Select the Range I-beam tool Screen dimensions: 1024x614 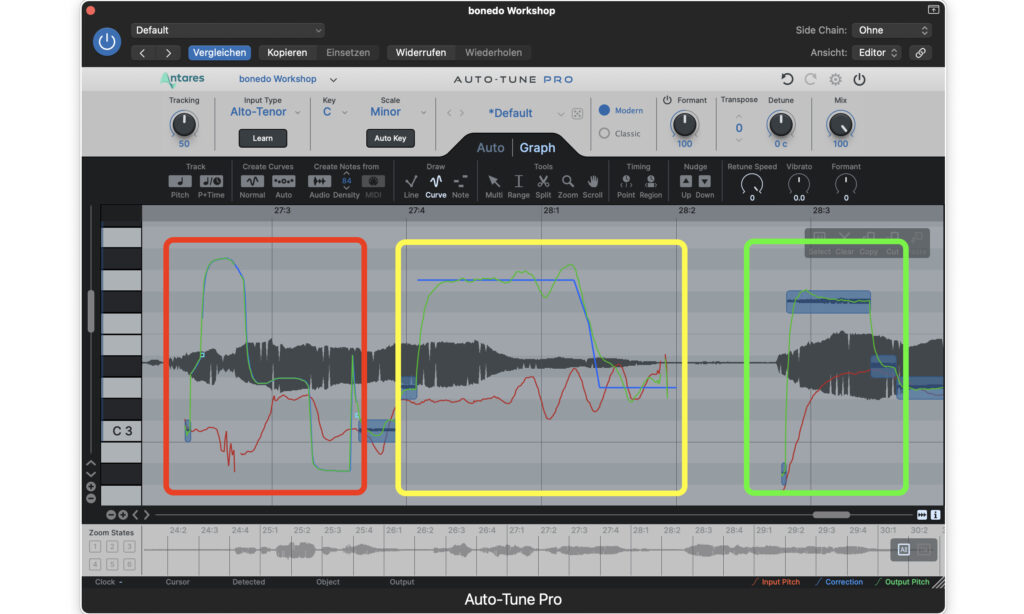pyautogui.click(x=519, y=181)
